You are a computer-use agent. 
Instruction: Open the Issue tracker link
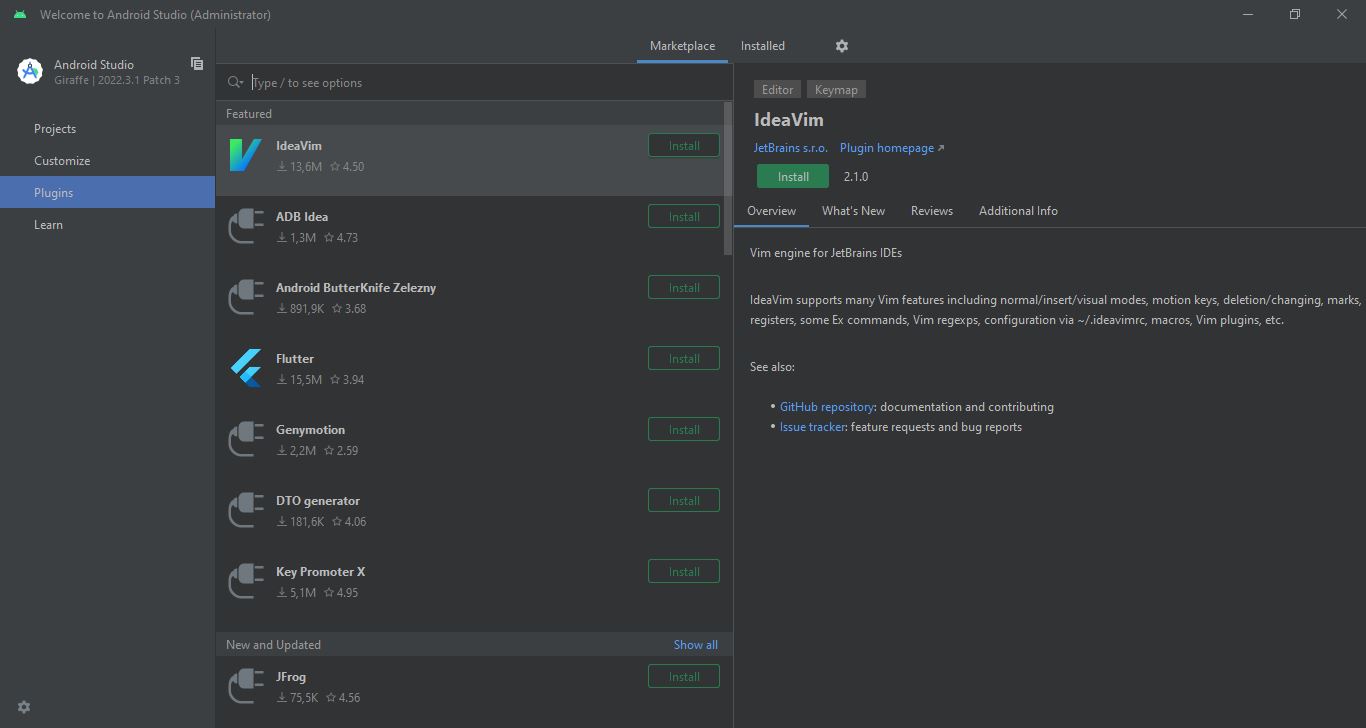pos(812,427)
